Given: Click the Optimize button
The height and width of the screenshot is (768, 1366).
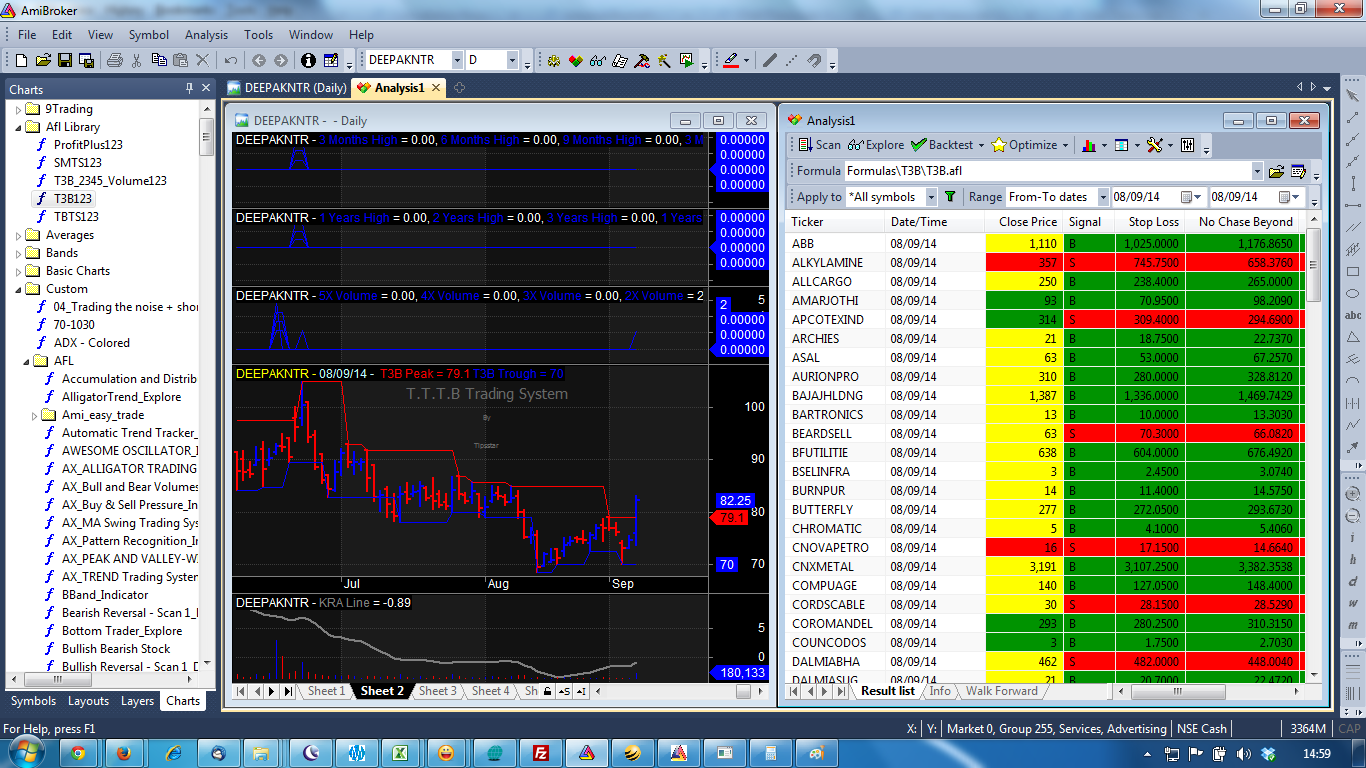Looking at the screenshot, I should pyautogui.click(x=1024, y=145).
